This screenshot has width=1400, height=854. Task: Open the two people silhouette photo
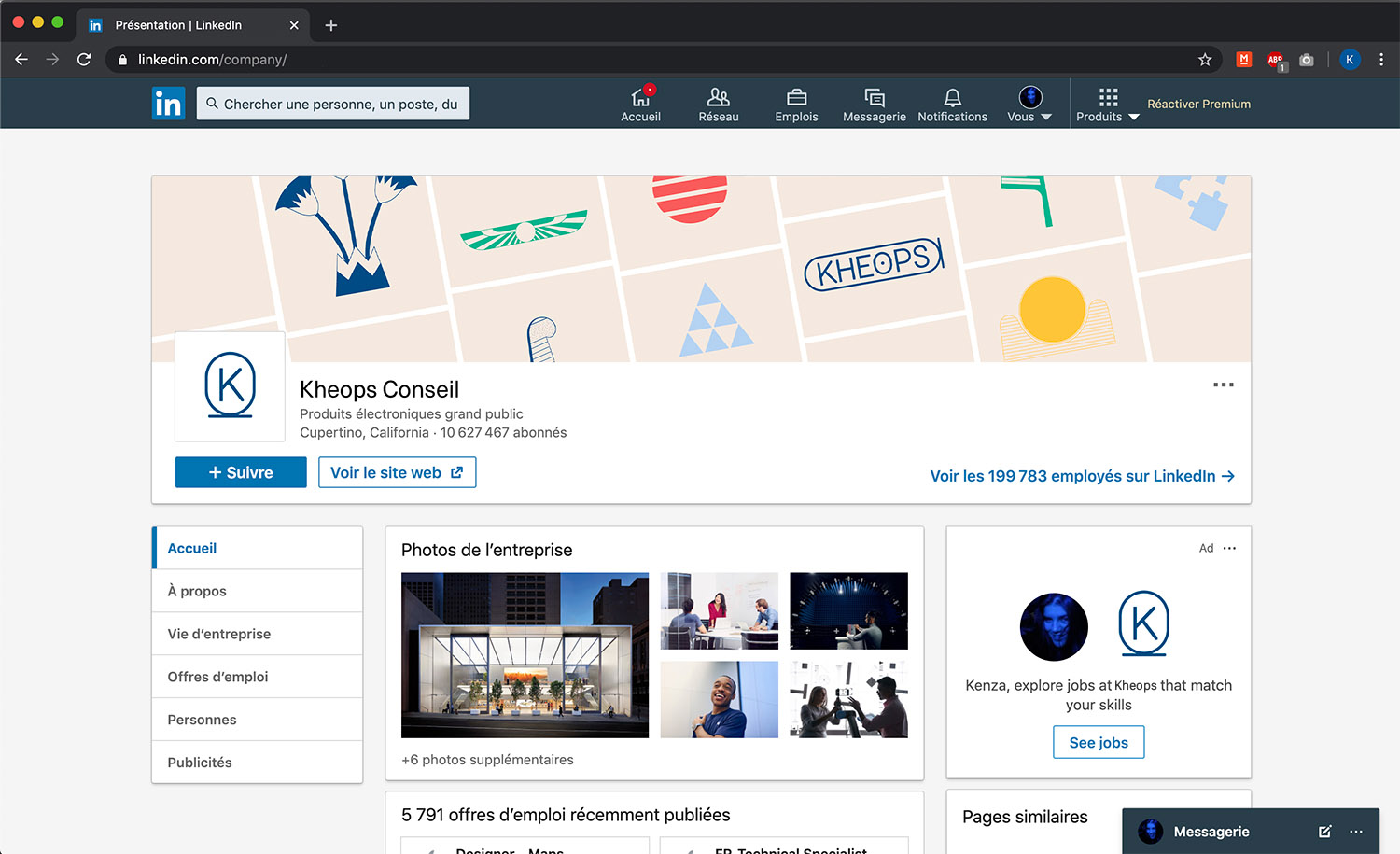point(848,699)
